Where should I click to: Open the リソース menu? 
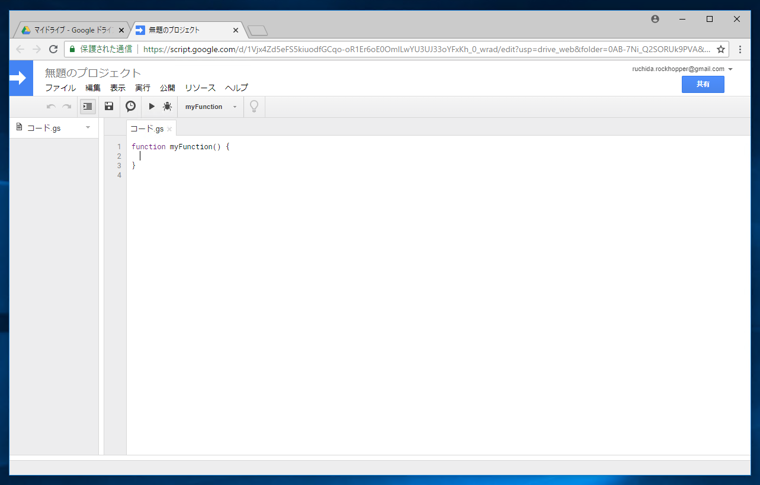(x=200, y=88)
